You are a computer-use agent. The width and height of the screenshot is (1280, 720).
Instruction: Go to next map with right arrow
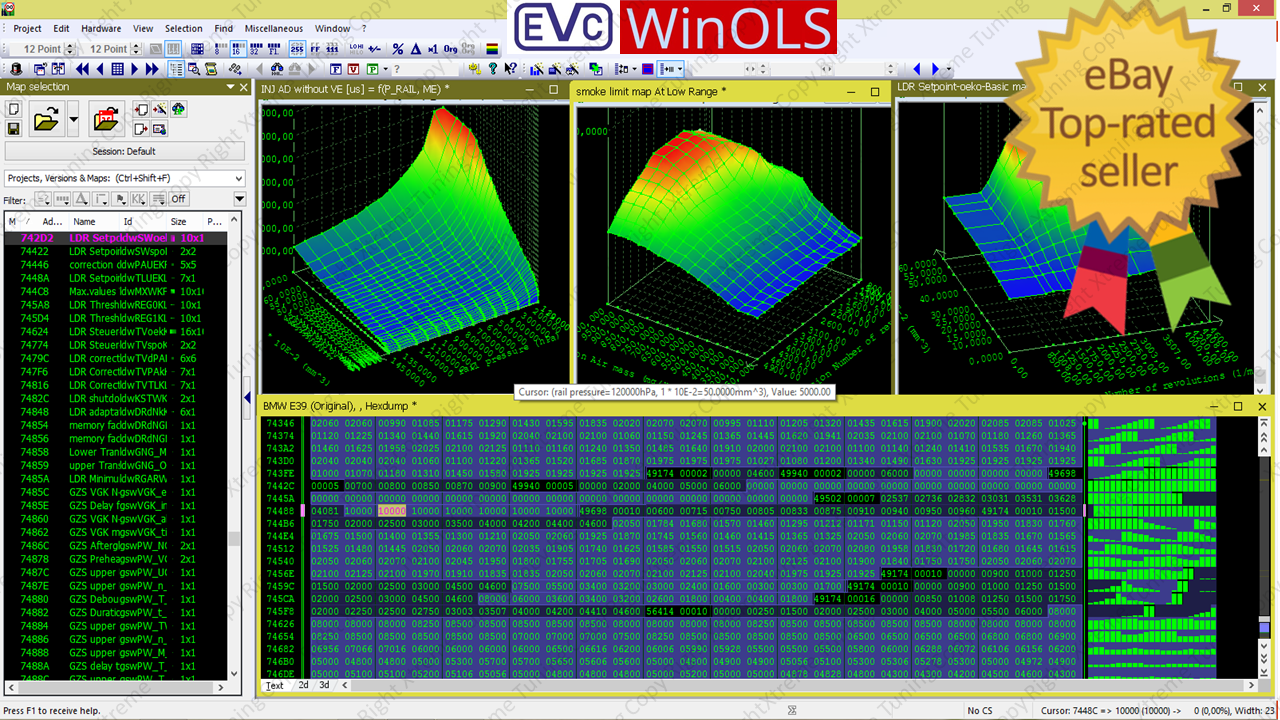pyautogui.click(x=134, y=69)
